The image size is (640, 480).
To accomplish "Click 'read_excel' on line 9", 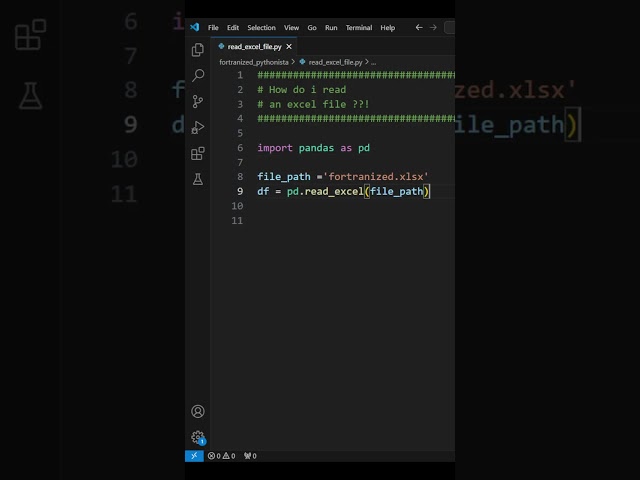I will click(334, 191).
